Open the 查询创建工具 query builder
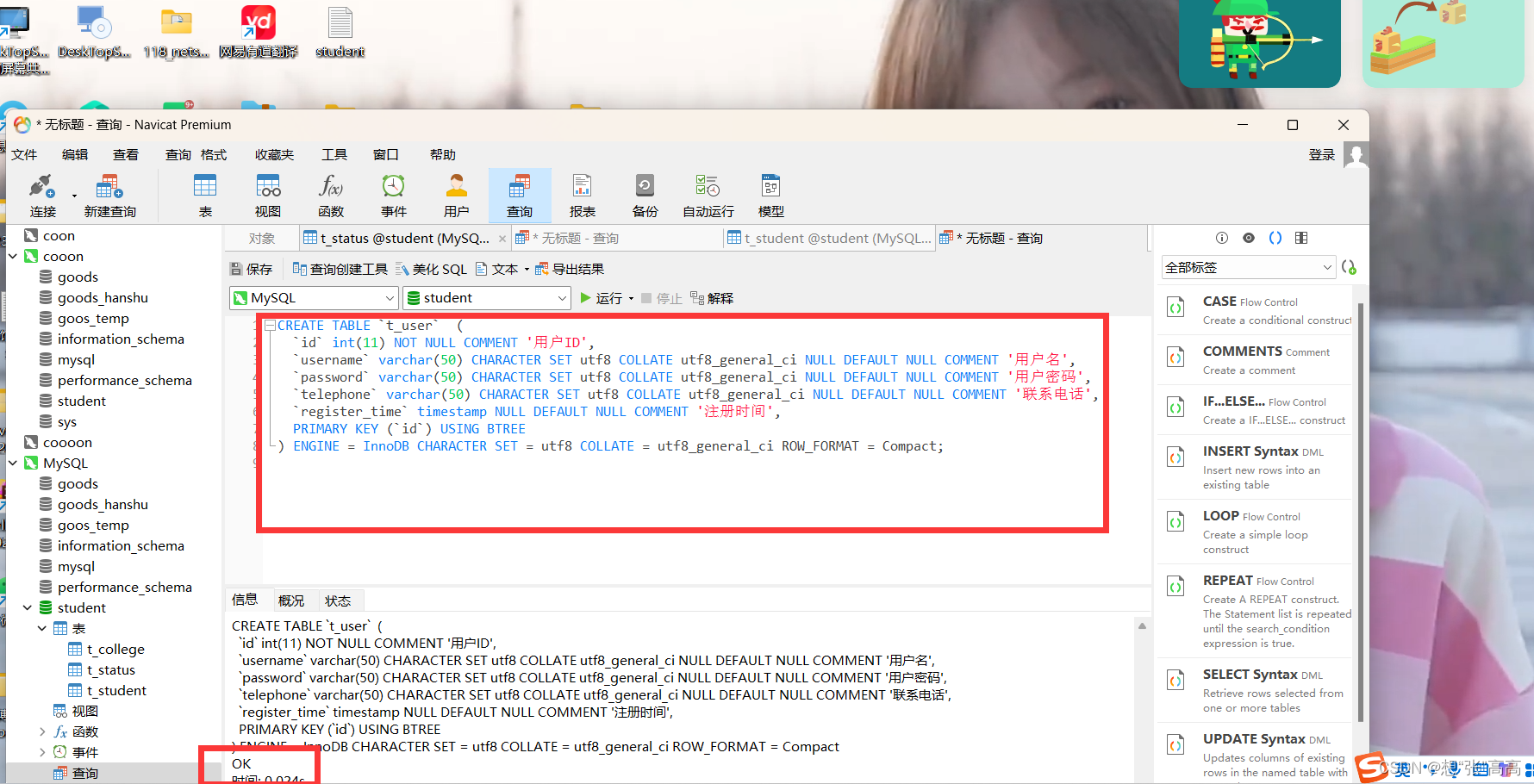1534x784 pixels. (340, 270)
